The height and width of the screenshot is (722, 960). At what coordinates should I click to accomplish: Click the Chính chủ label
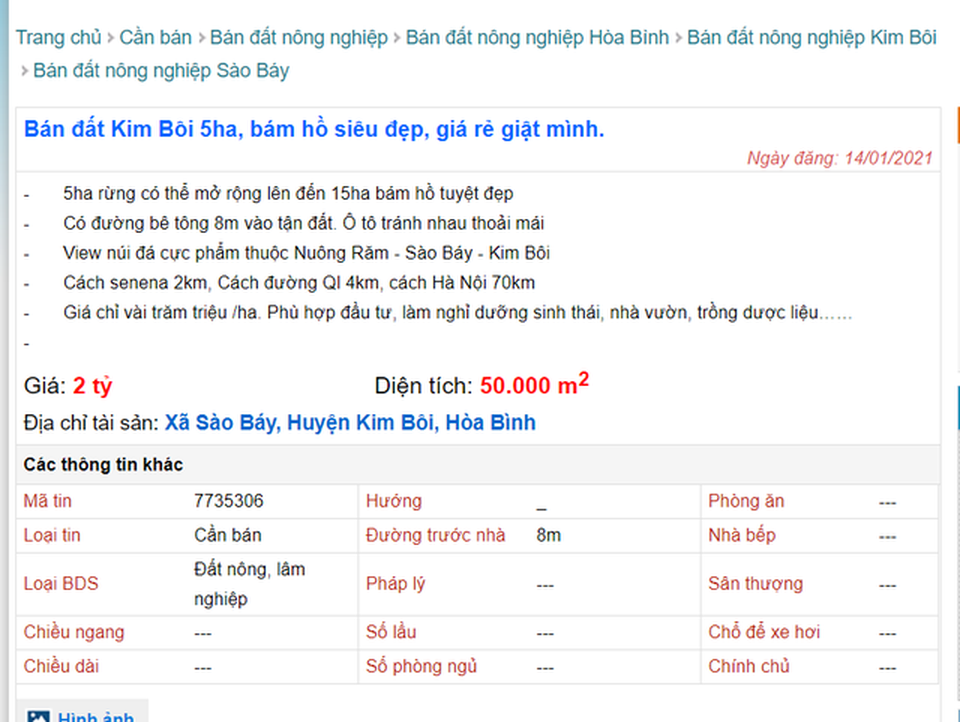(749, 666)
